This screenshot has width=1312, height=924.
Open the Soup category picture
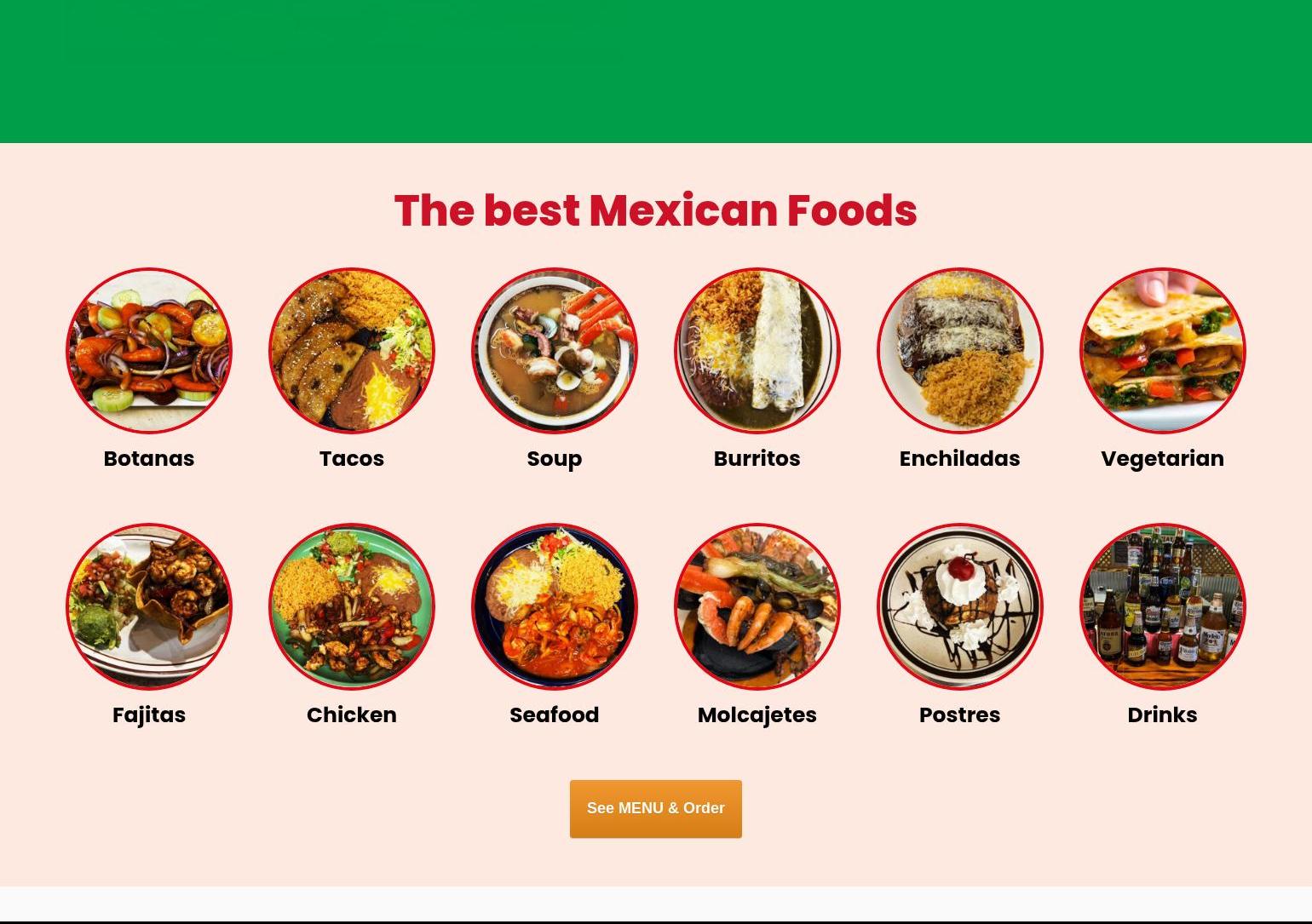pos(555,351)
